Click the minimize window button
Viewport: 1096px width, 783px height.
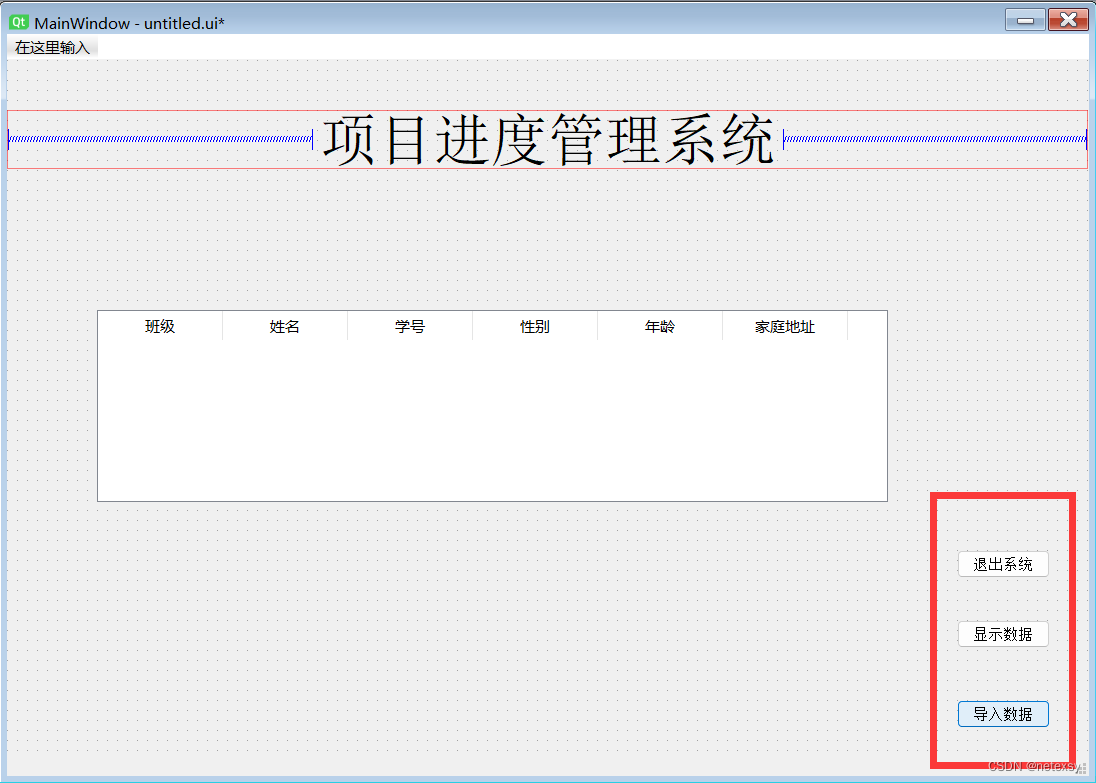1024,18
